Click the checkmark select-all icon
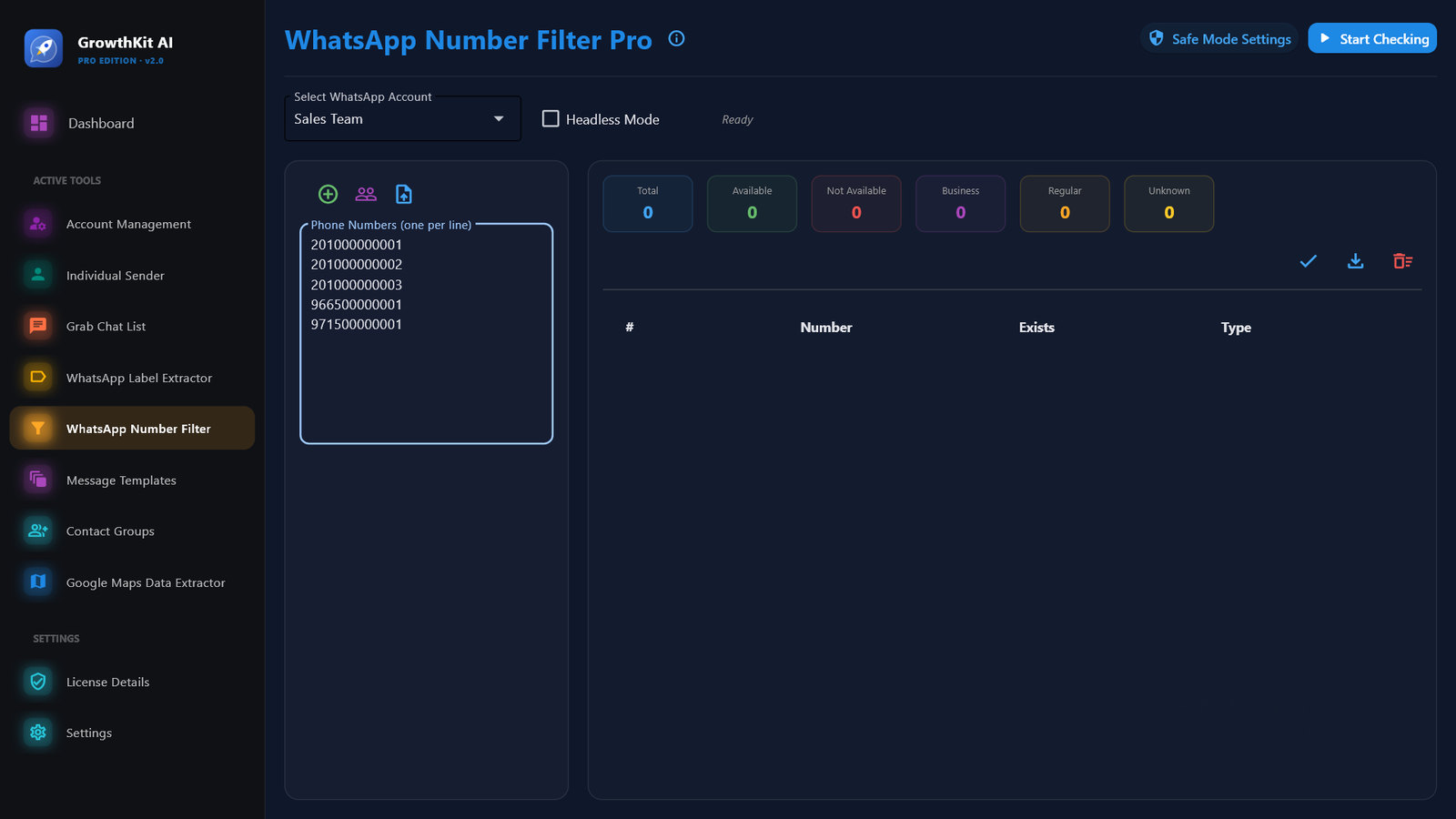 pyautogui.click(x=1308, y=261)
